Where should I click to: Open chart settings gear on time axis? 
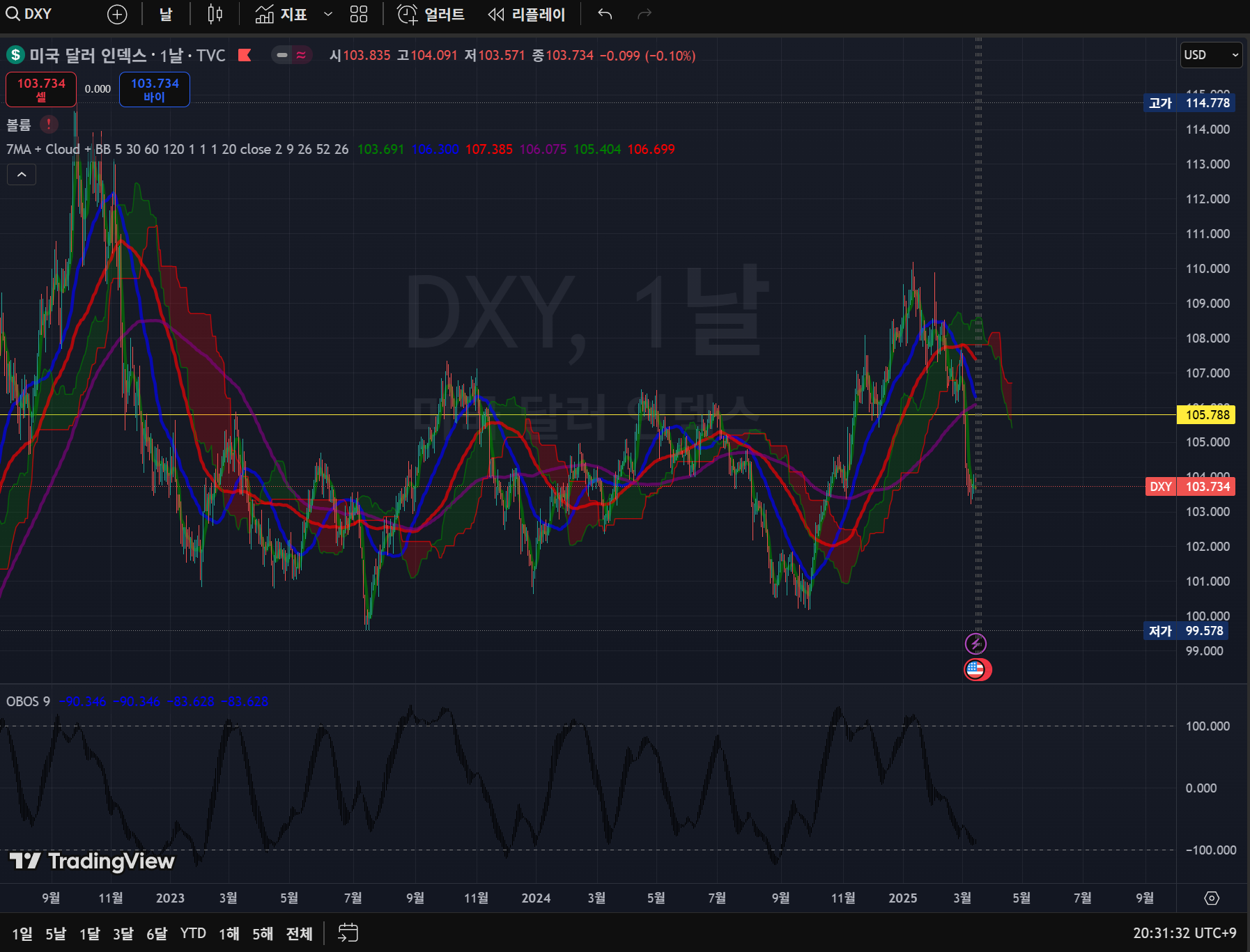(1212, 898)
